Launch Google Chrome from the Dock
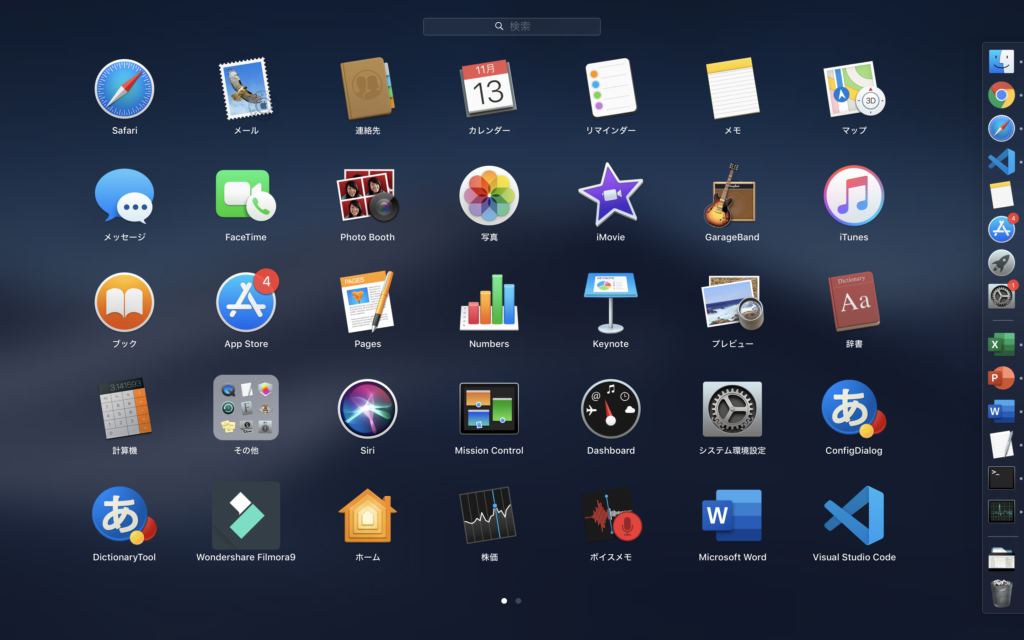 (1001, 95)
